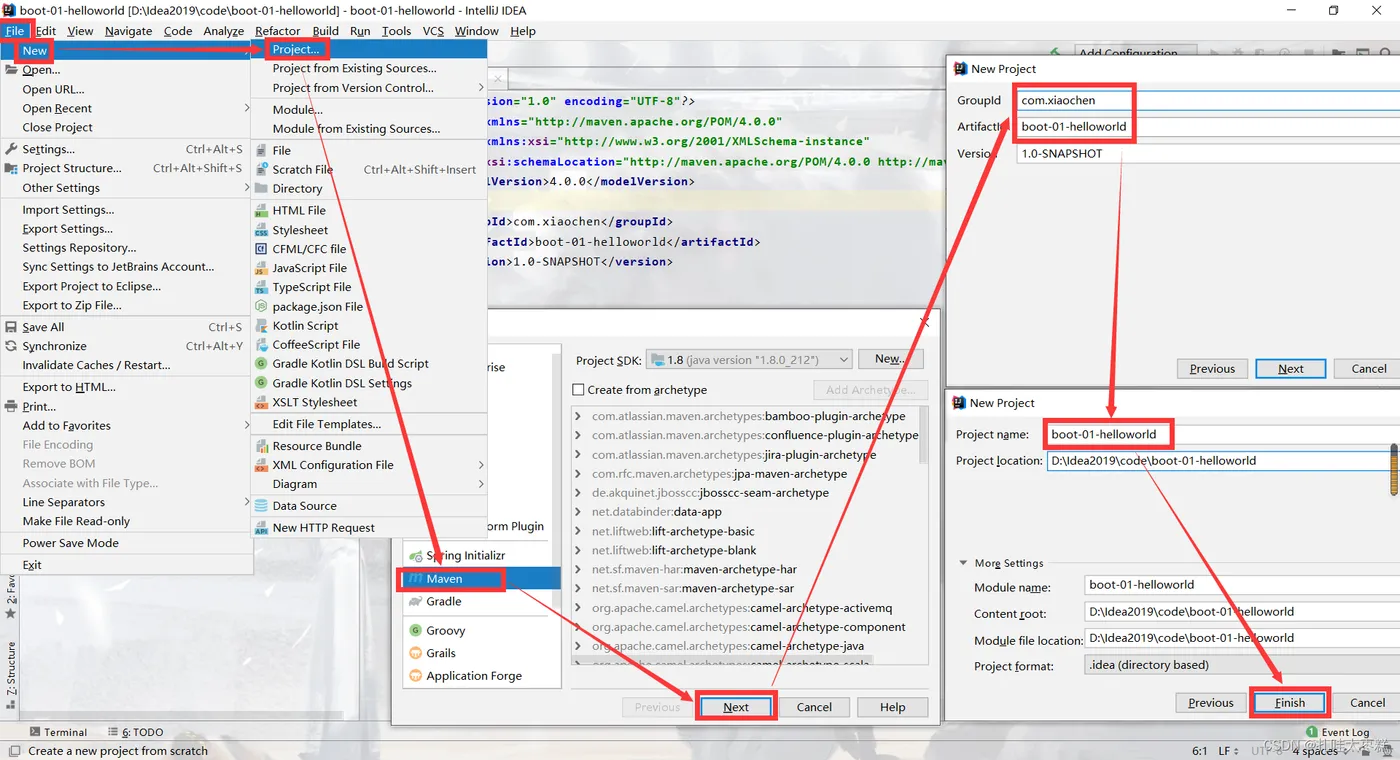Click the printer icon beside Print...
1400x760 pixels.
[x=12, y=407]
